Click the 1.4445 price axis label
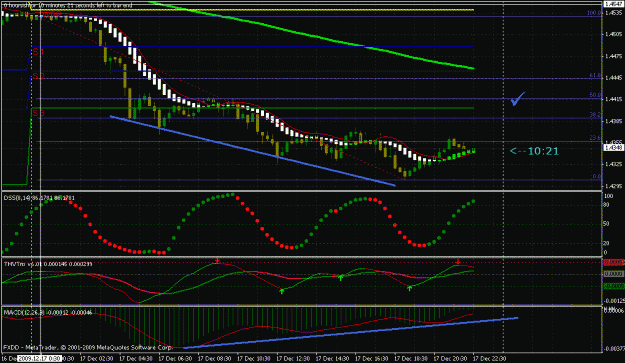The height and width of the screenshot is (363, 625). click(x=613, y=78)
